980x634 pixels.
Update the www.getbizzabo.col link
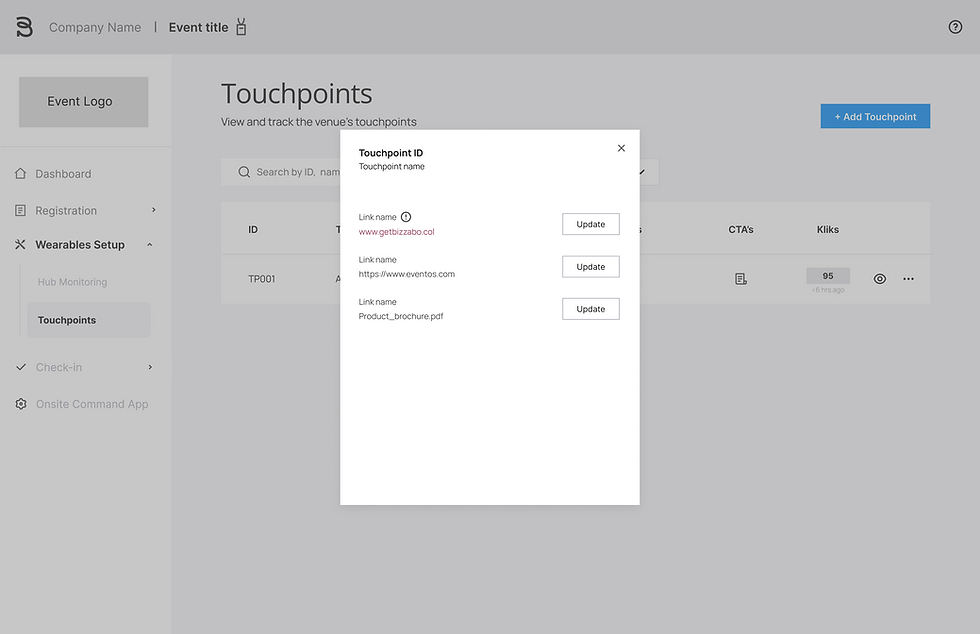click(591, 224)
